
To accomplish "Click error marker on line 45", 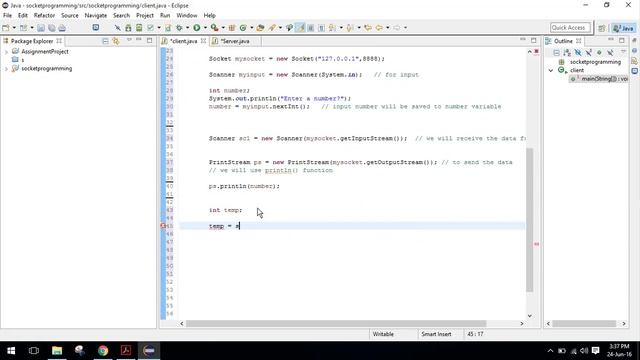I will 163,226.
